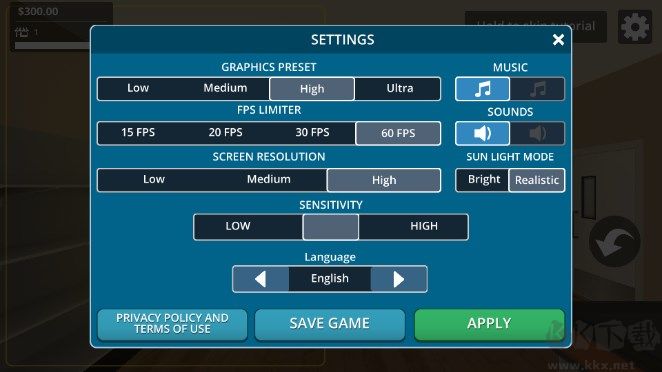Close the Settings dialog with X
662x372 pixels.
click(x=558, y=40)
